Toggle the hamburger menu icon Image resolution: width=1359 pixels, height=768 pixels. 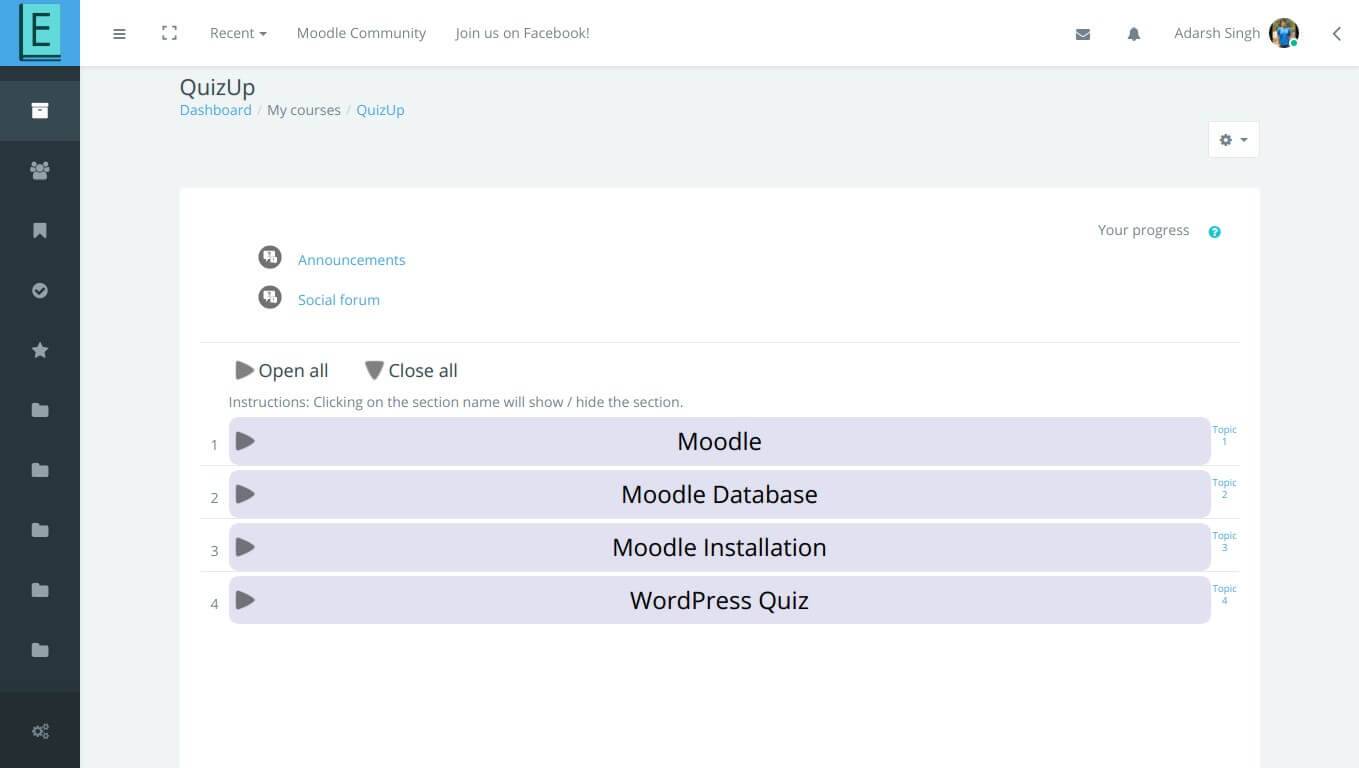tap(119, 33)
